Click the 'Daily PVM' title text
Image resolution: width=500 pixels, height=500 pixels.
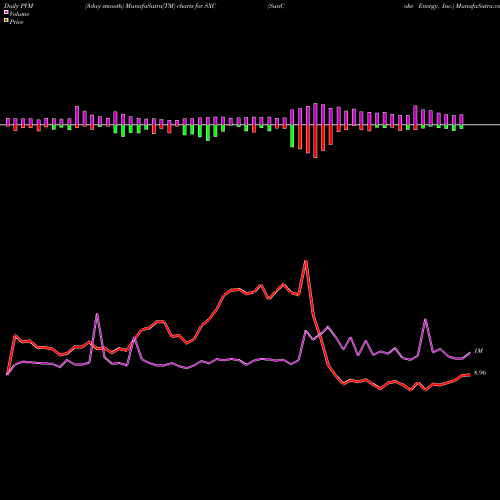(x=19, y=6)
